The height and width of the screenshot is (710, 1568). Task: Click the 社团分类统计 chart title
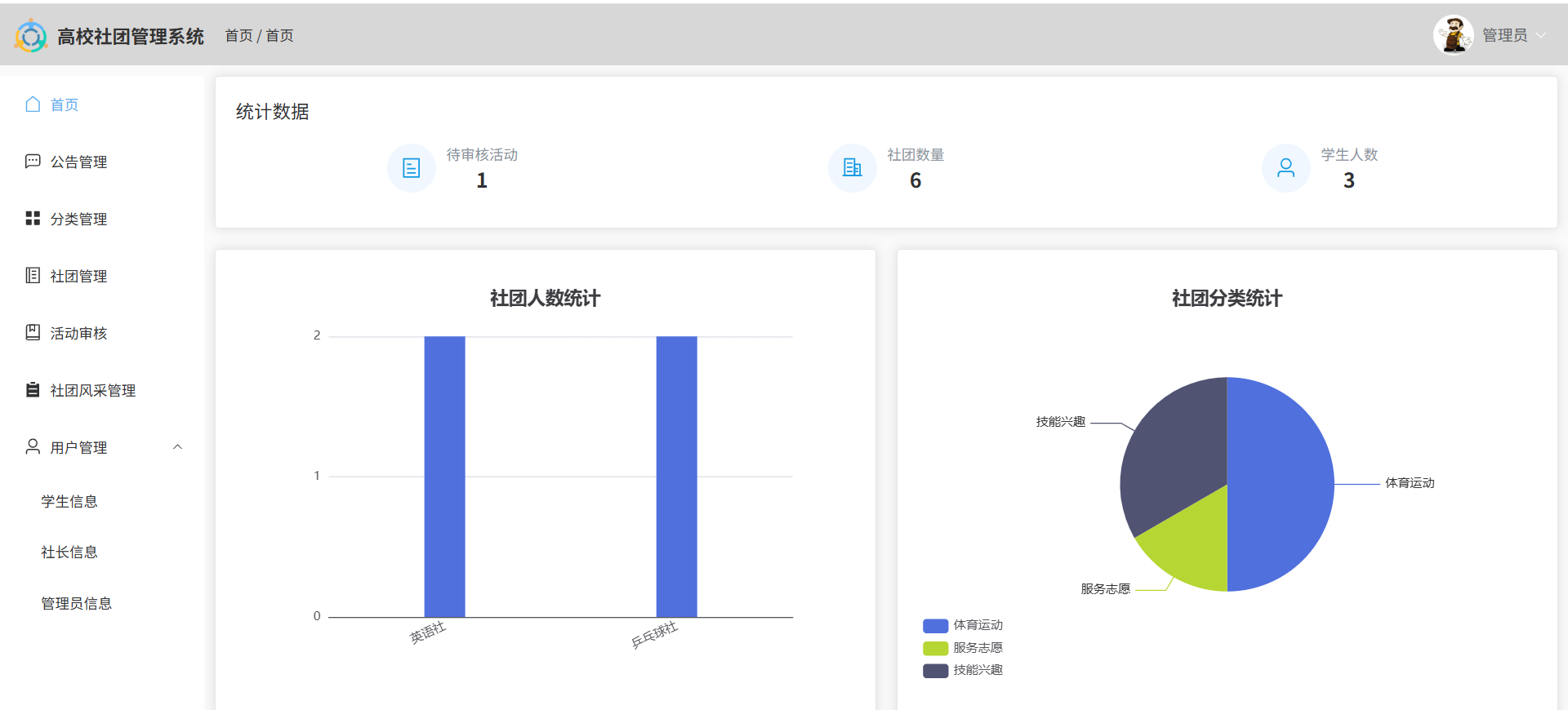(x=1227, y=299)
